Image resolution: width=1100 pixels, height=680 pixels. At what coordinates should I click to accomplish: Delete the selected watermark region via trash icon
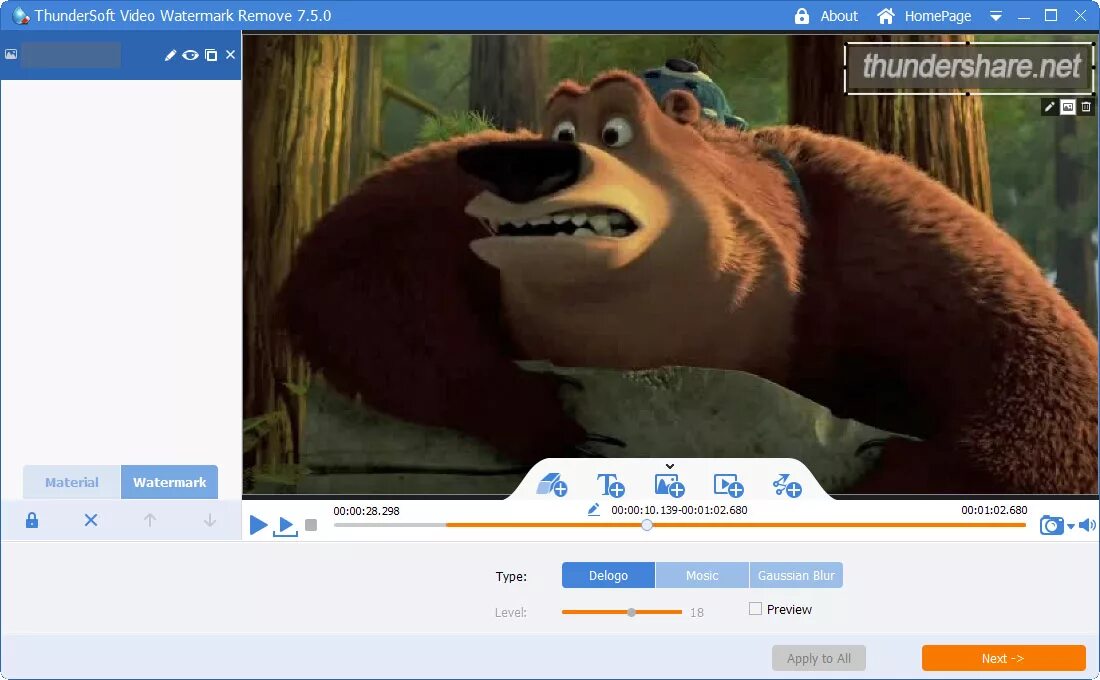[x=1086, y=106]
